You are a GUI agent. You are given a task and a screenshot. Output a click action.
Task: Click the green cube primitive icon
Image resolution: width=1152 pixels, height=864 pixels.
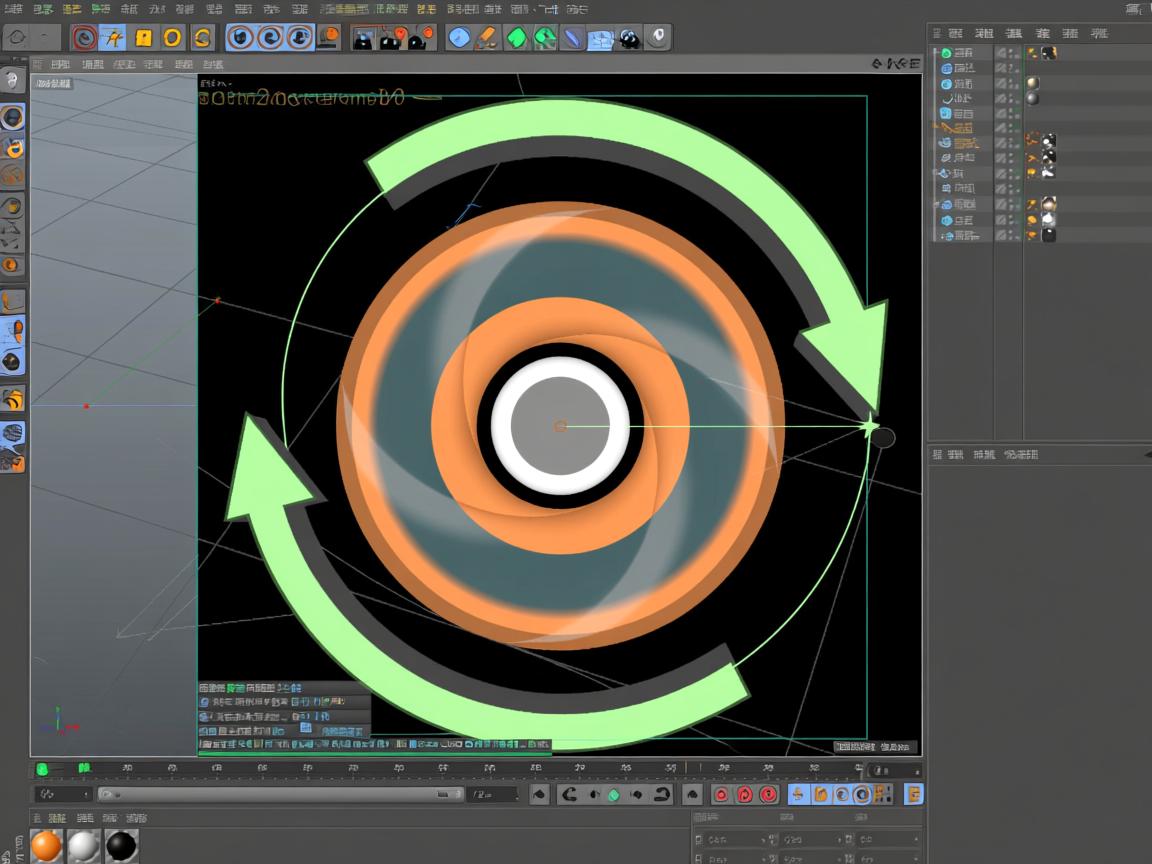tap(516, 38)
